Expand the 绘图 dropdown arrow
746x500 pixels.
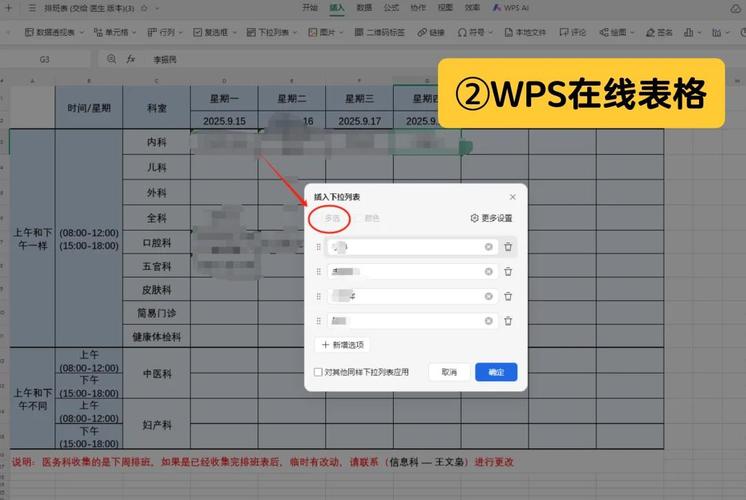632,32
